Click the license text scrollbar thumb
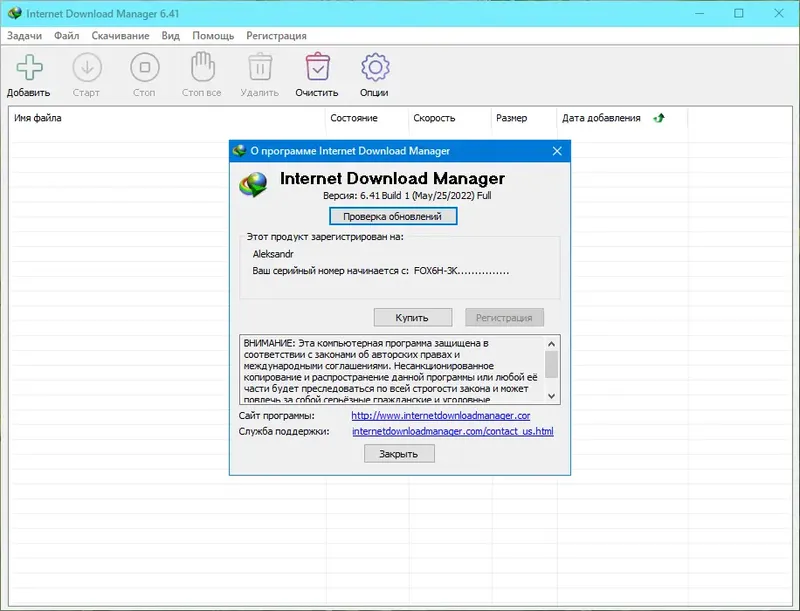Image resolution: width=800 pixels, height=611 pixels. (551, 364)
